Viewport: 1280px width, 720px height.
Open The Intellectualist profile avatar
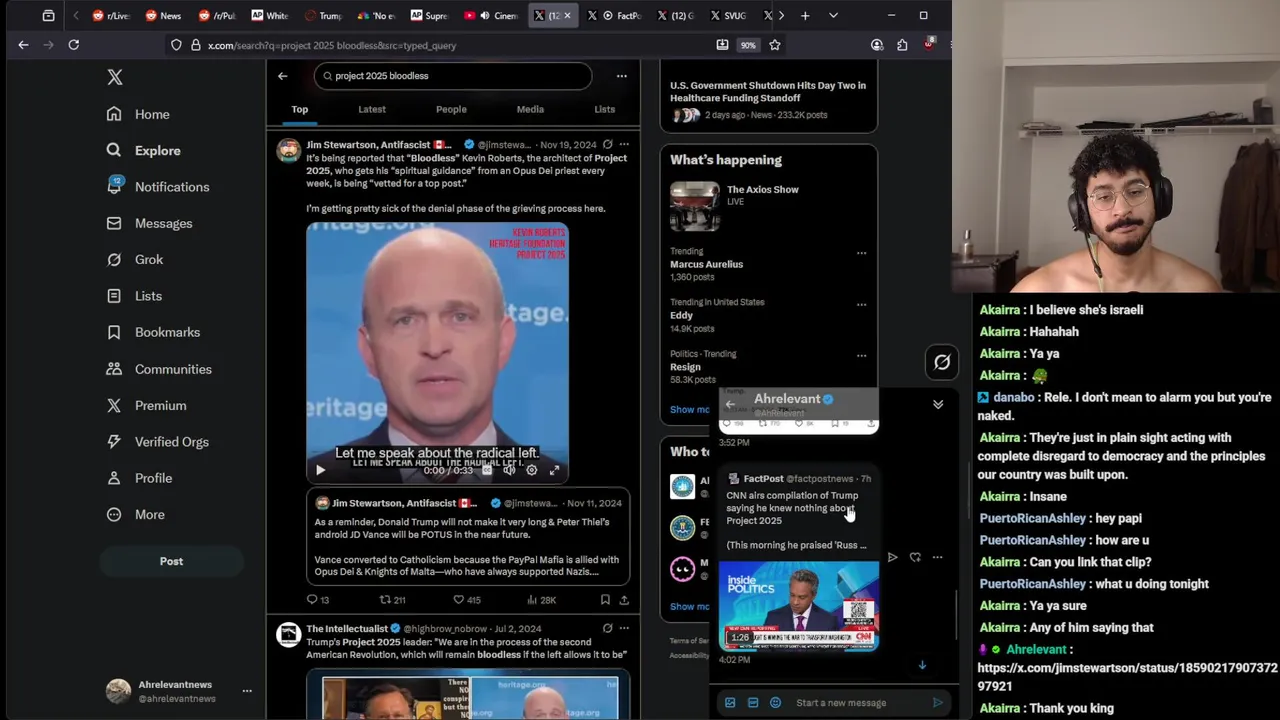(x=289, y=635)
